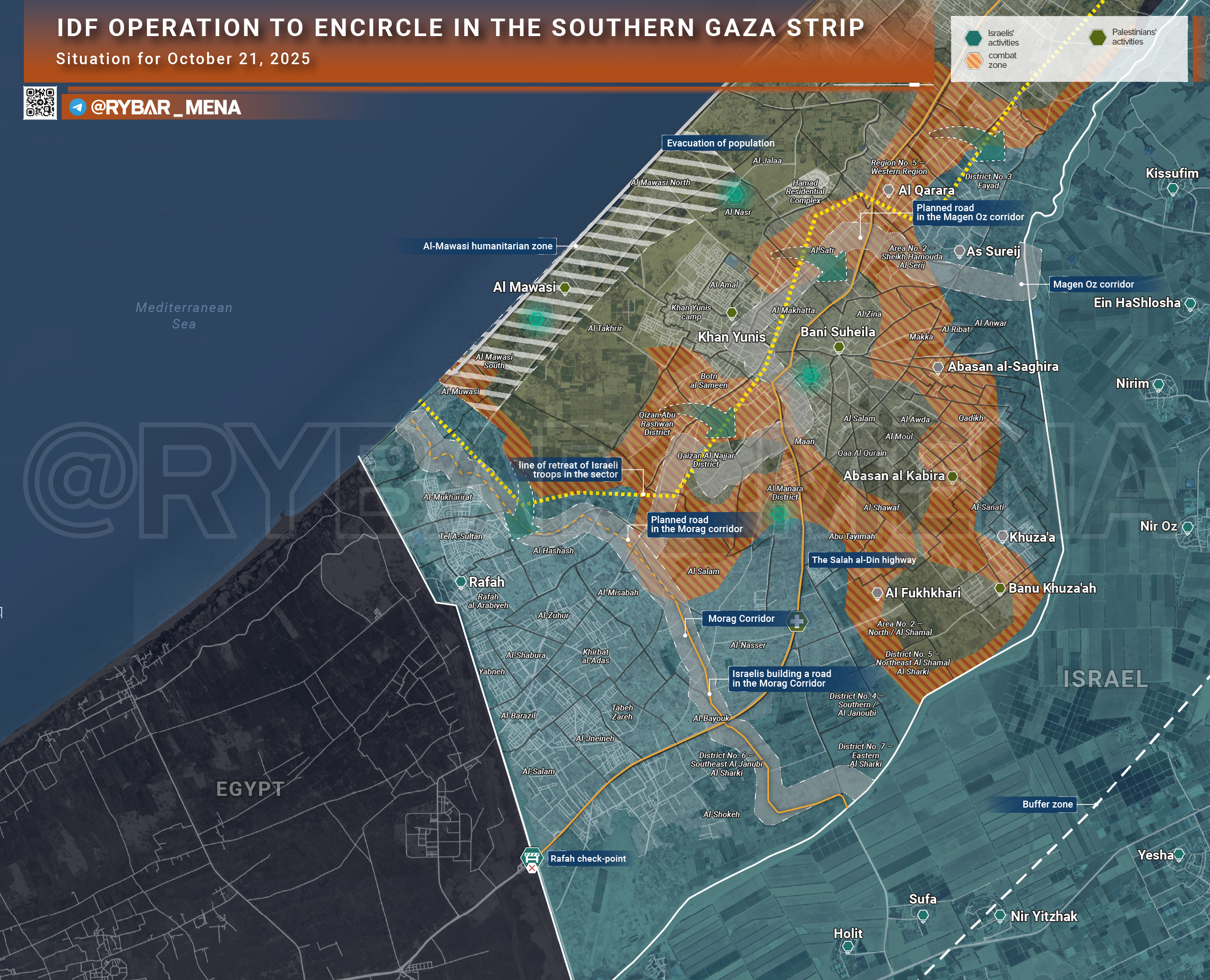Click the Al Mawasi Palestinian activity marker
The height and width of the screenshot is (980, 1210).
(x=564, y=289)
